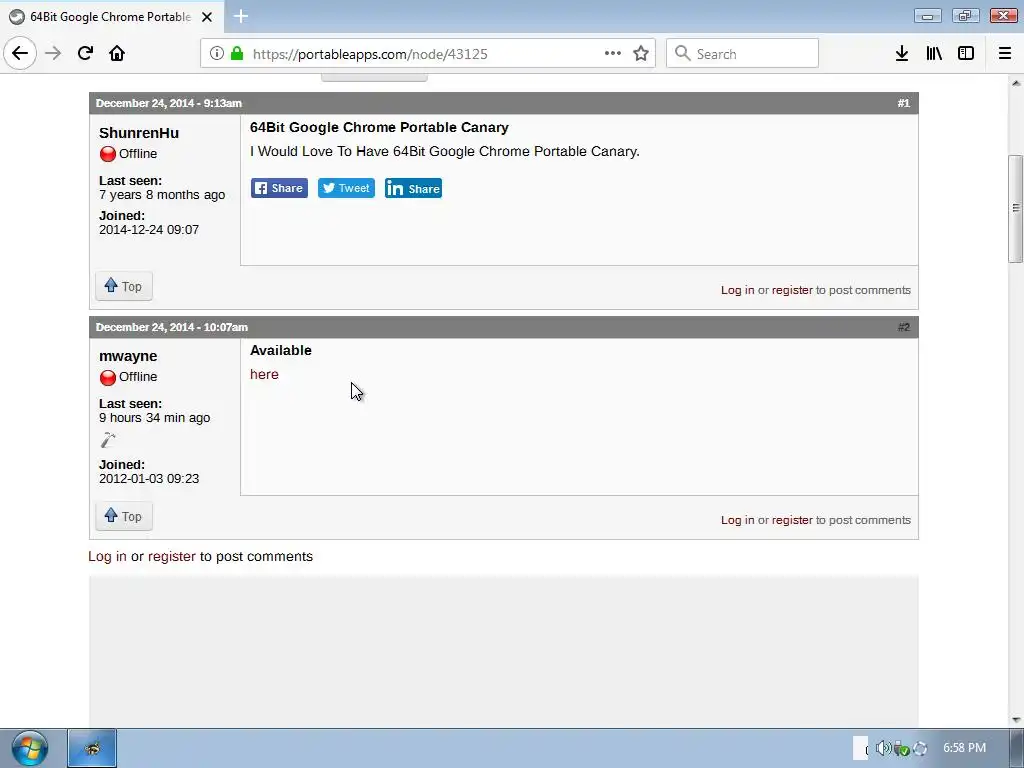Click Top button under ShunrenHu's post
Viewport: 1024px width, 768px height.
click(124, 286)
